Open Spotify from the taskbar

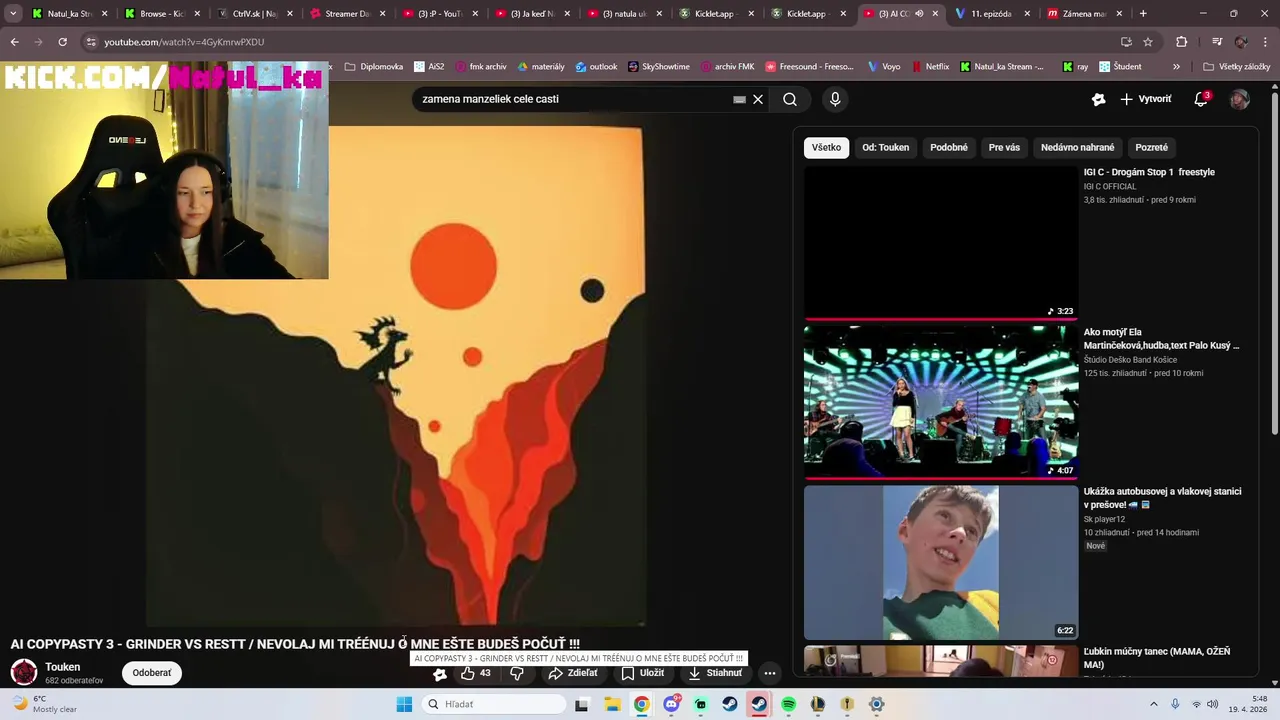tap(788, 704)
